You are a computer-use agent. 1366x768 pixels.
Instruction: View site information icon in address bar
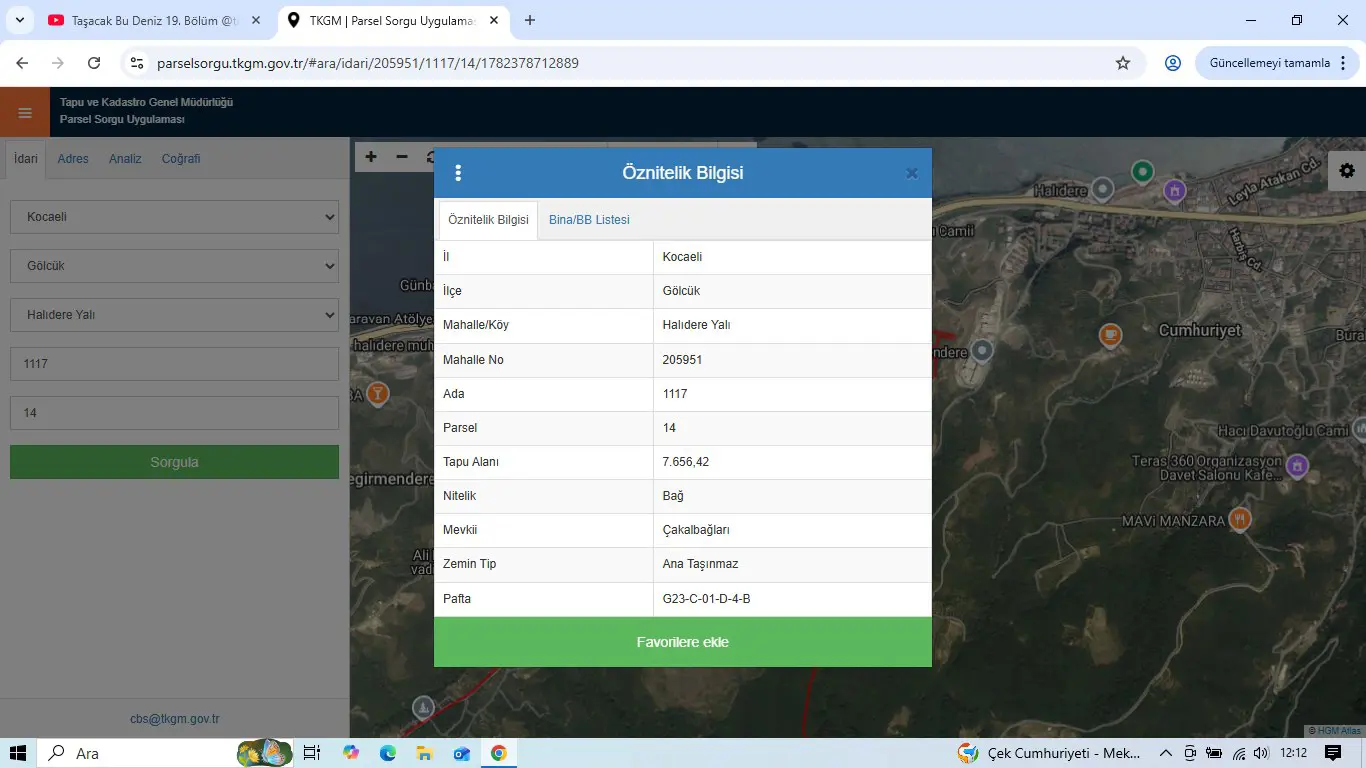(x=138, y=63)
